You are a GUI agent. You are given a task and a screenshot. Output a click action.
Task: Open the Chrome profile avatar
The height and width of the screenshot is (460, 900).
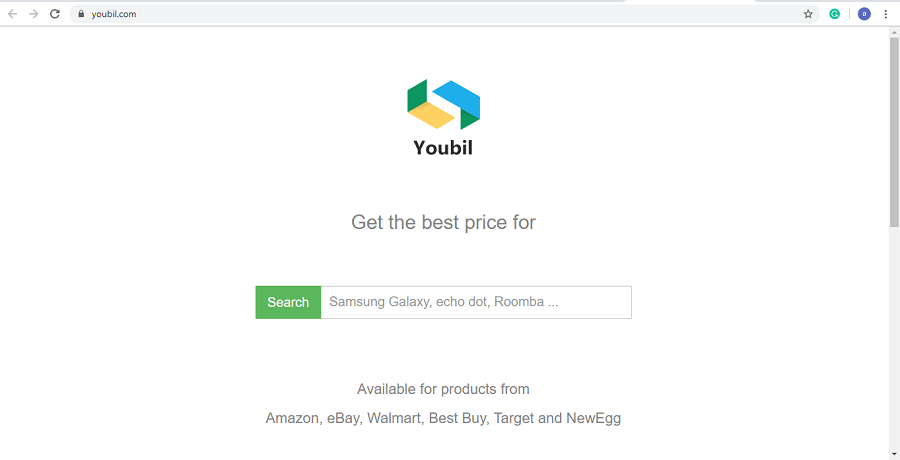864,14
